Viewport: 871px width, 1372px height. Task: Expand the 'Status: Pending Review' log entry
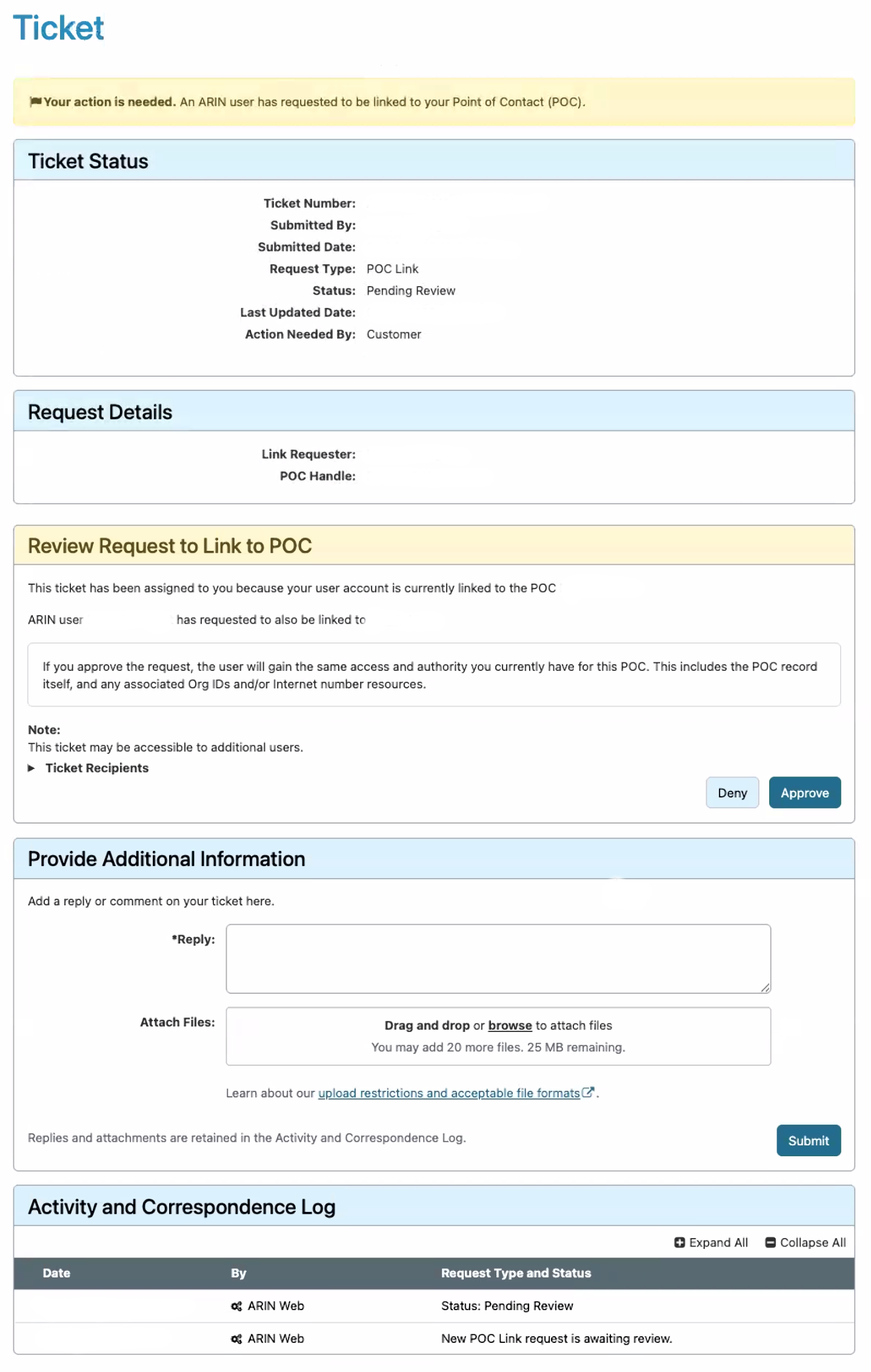[507, 1306]
